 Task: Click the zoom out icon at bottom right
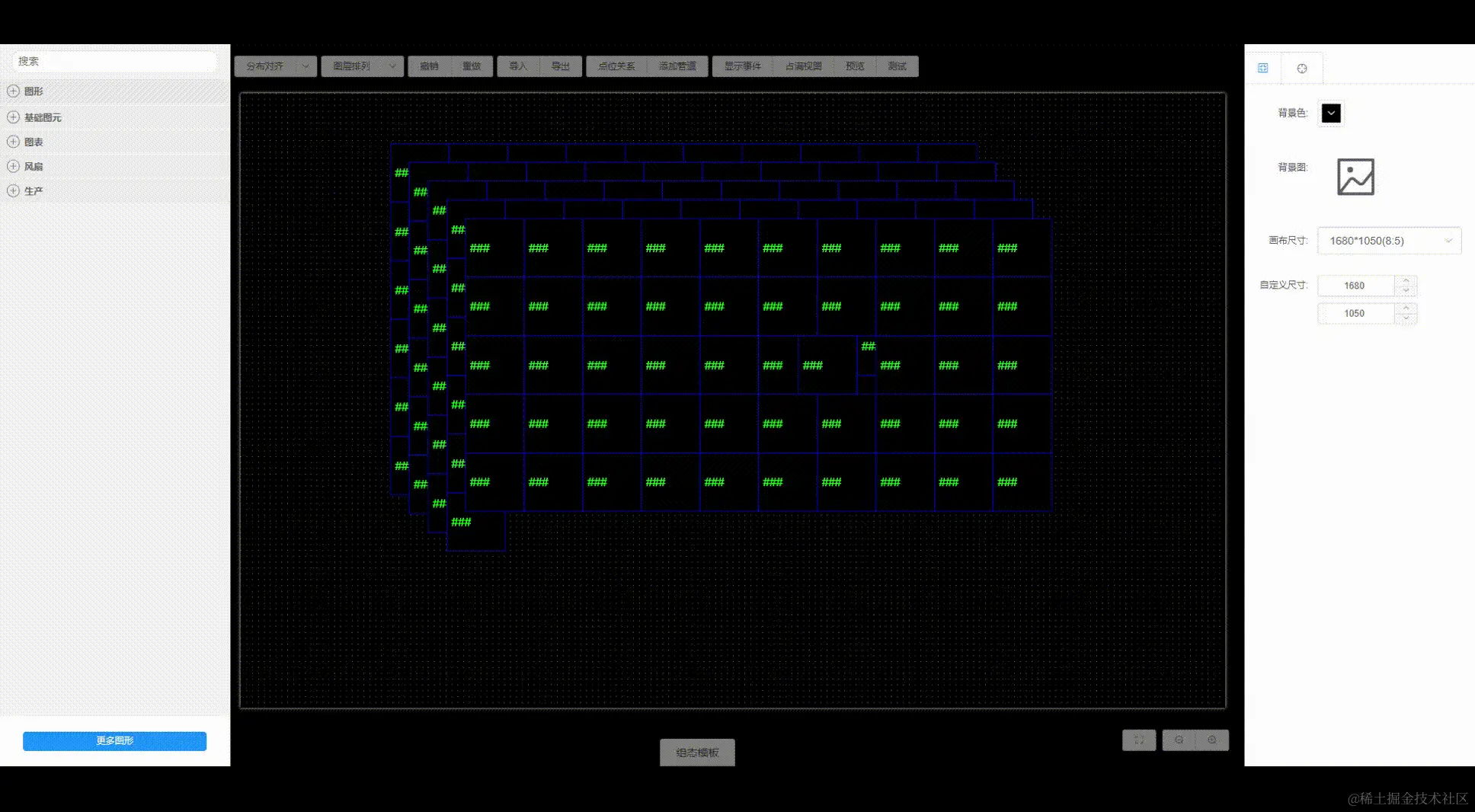click(x=1178, y=740)
